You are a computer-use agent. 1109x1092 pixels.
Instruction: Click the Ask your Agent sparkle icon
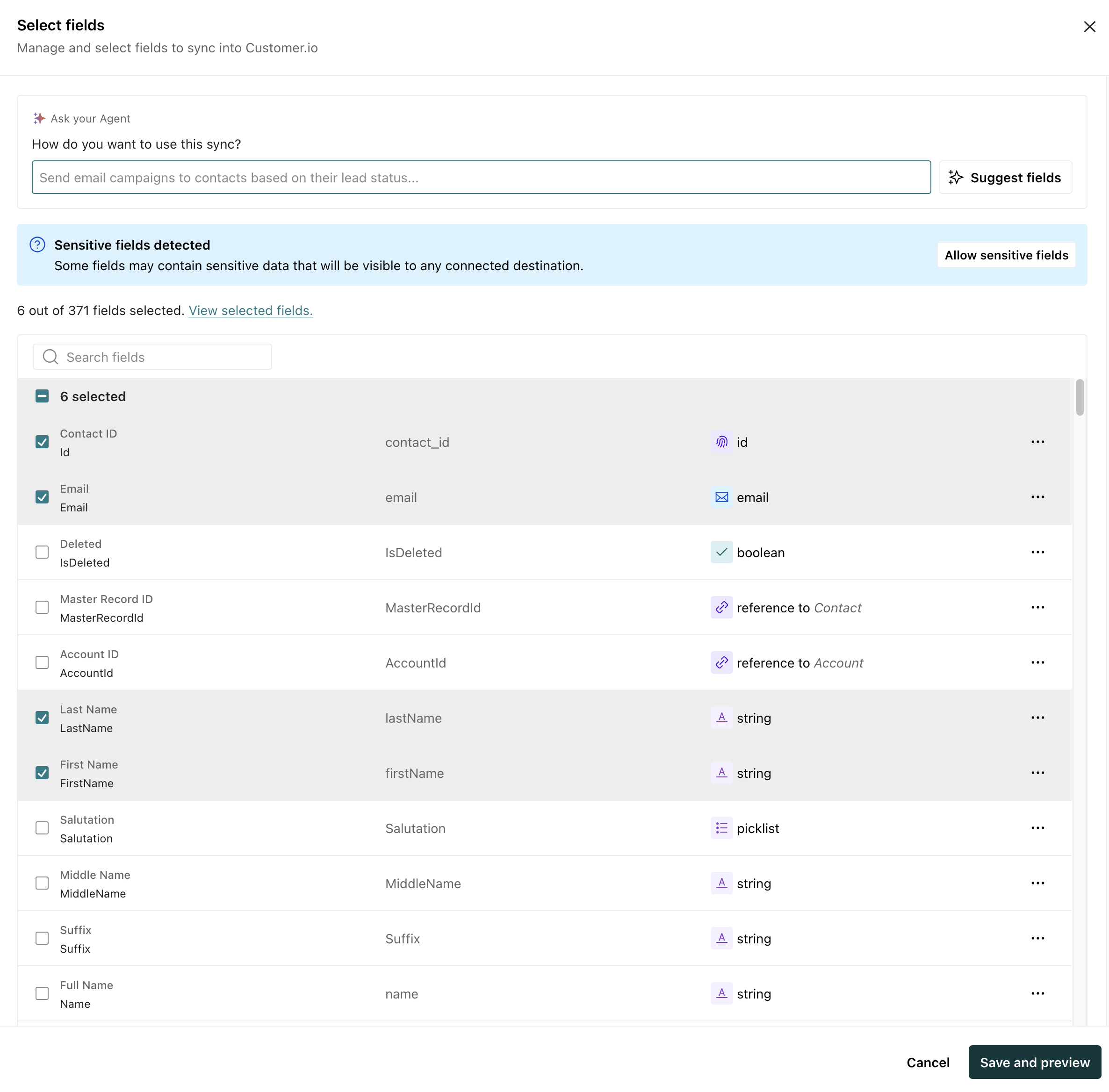[39, 118]
